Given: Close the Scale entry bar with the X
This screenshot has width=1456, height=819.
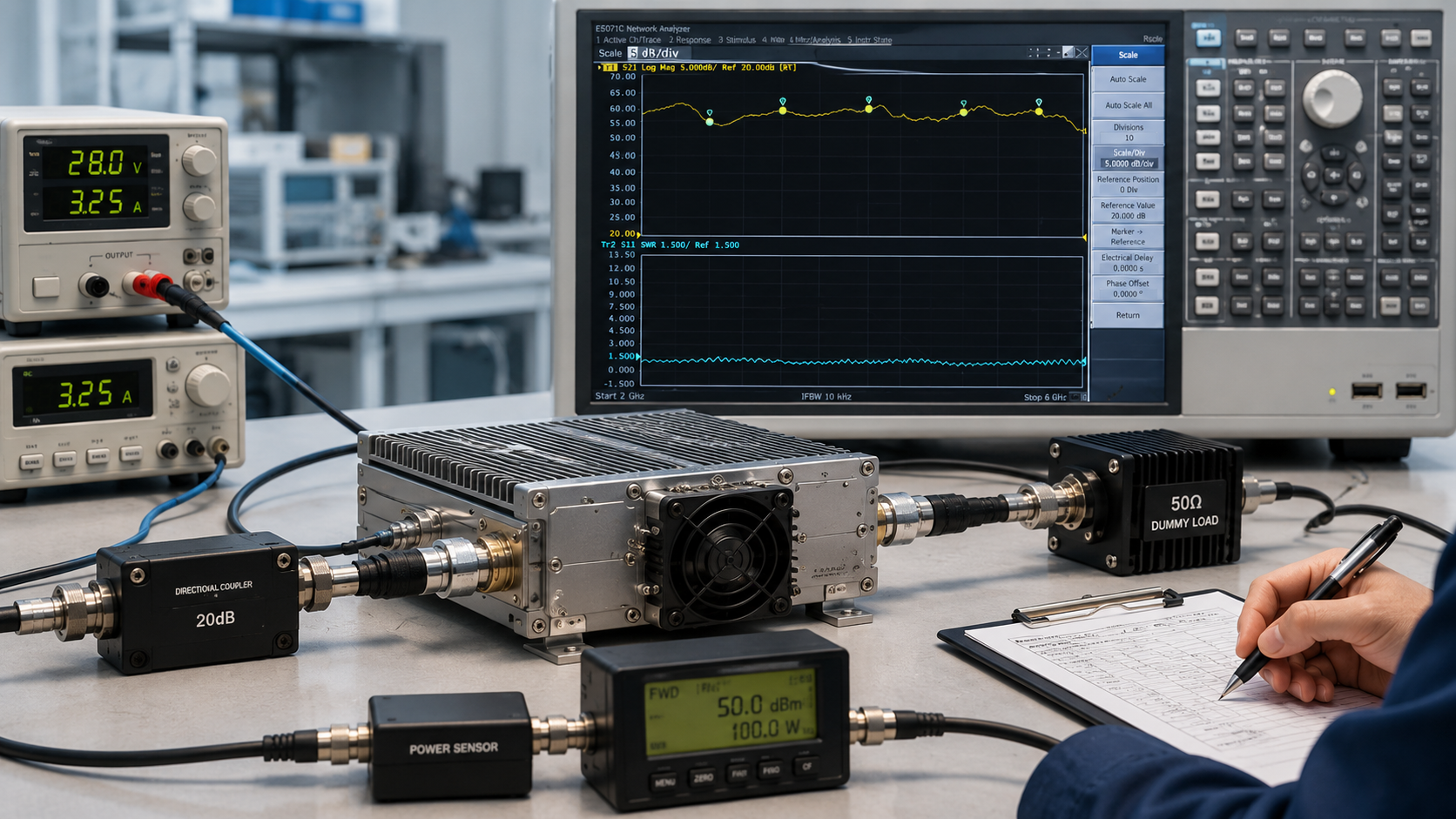Looking at the screenshot, I should pyautogui.click(x=1082, y=53).
